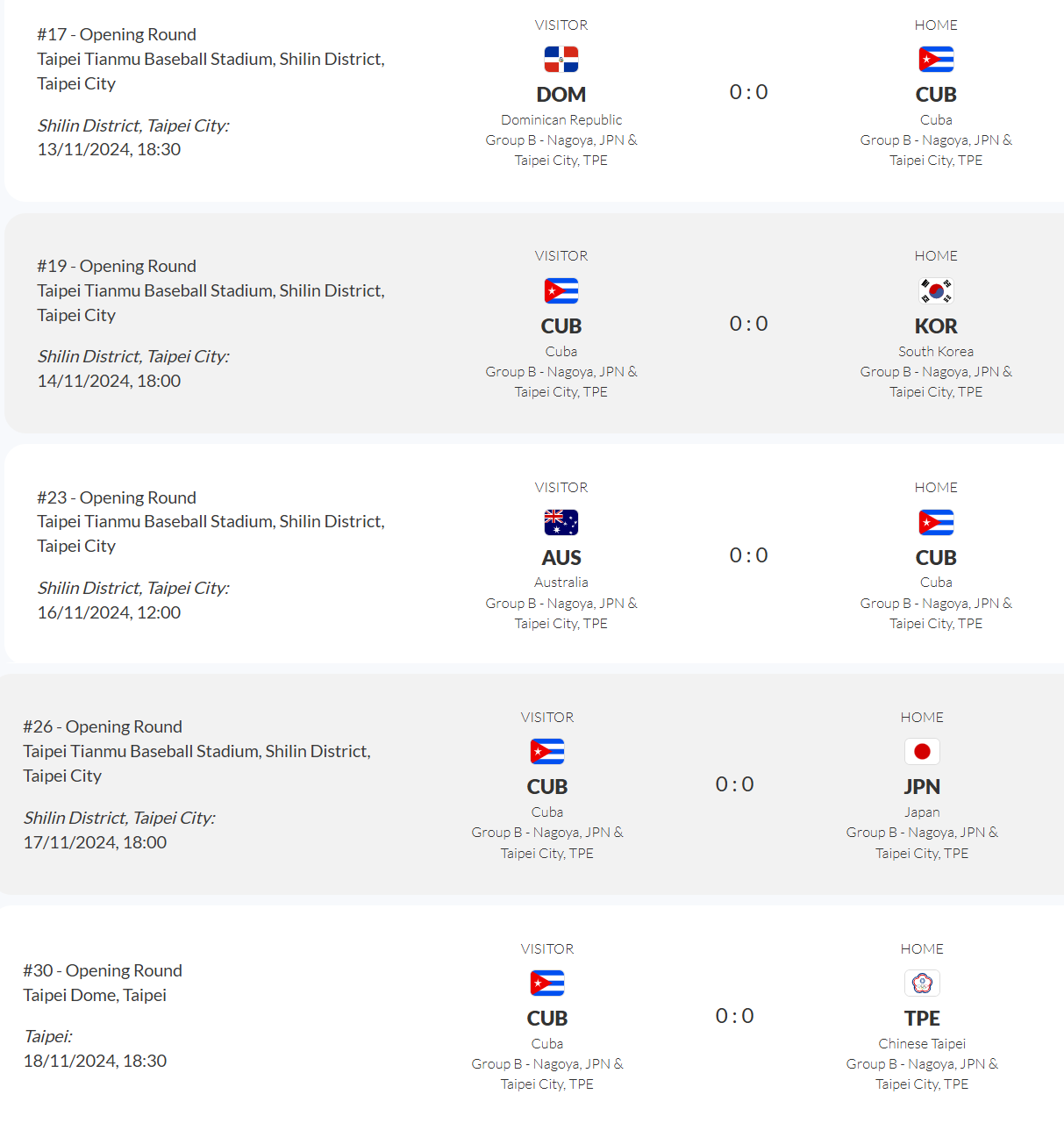Click the Cuba flag icon in game #17
This screenshot has height=1123, width=1064.
(936, 60)
